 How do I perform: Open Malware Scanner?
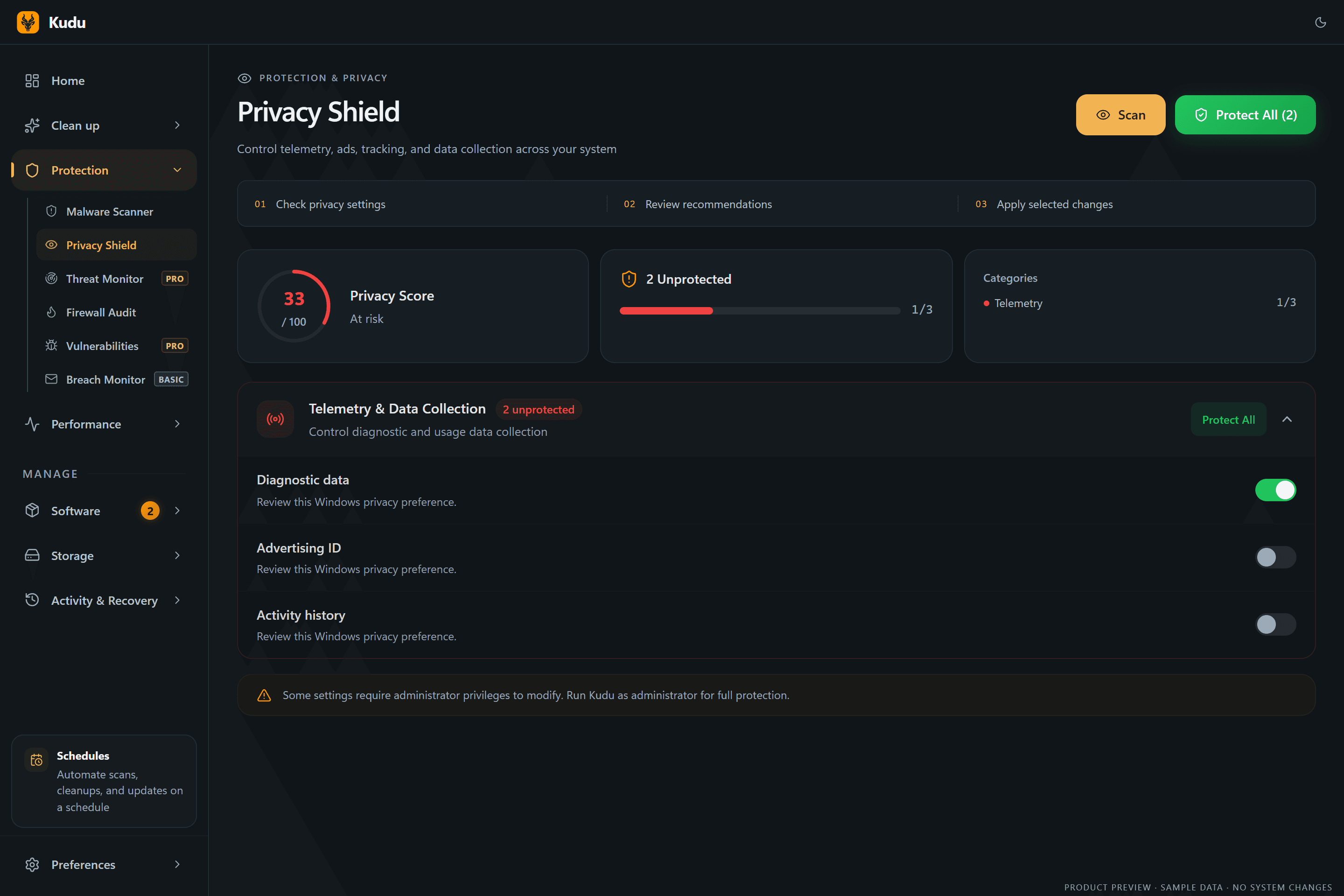(x=117, y=211)
